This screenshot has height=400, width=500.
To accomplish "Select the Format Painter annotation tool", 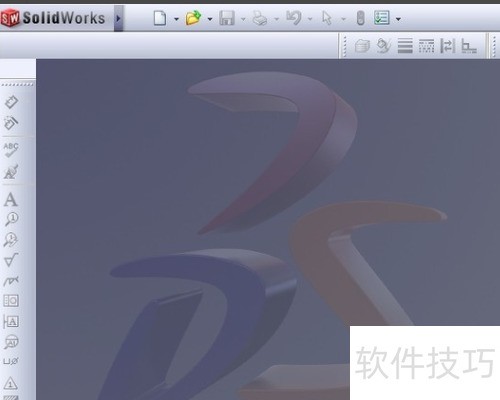I will 11,172.
